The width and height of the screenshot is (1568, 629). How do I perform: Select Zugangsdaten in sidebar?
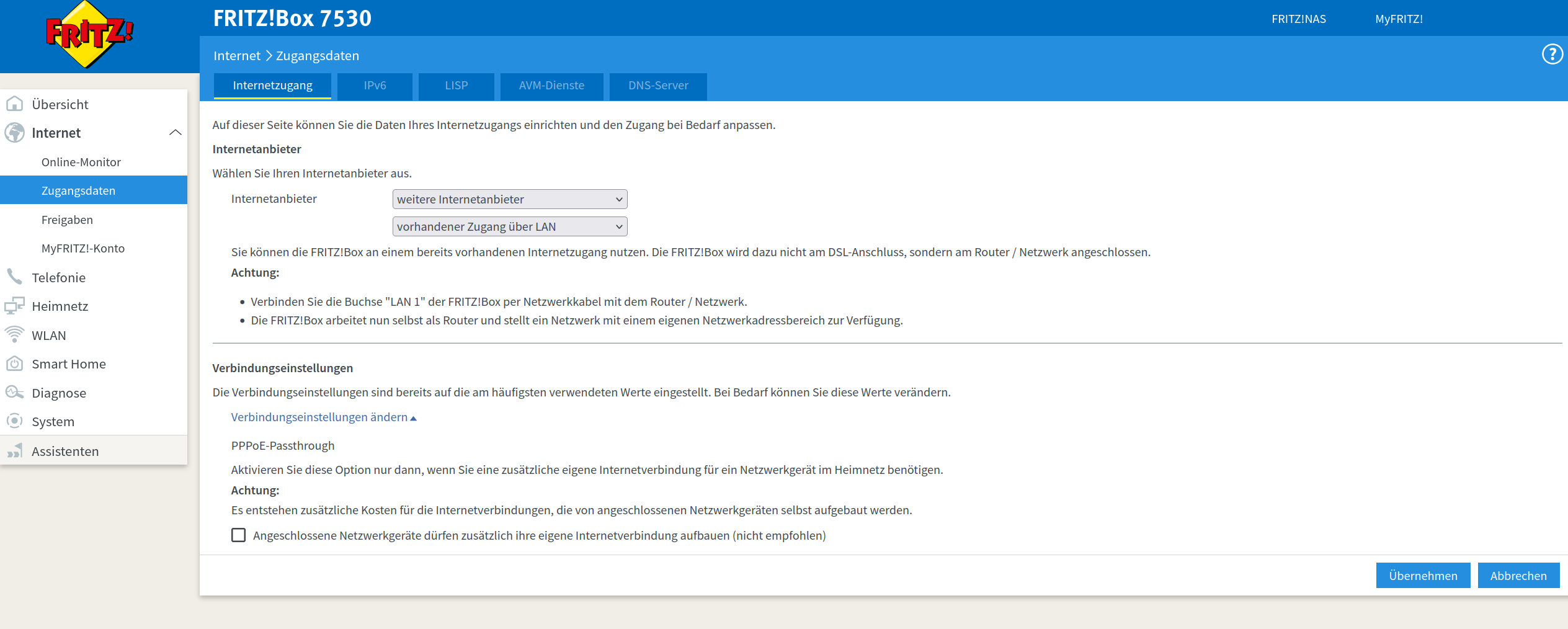click(94, 190)
